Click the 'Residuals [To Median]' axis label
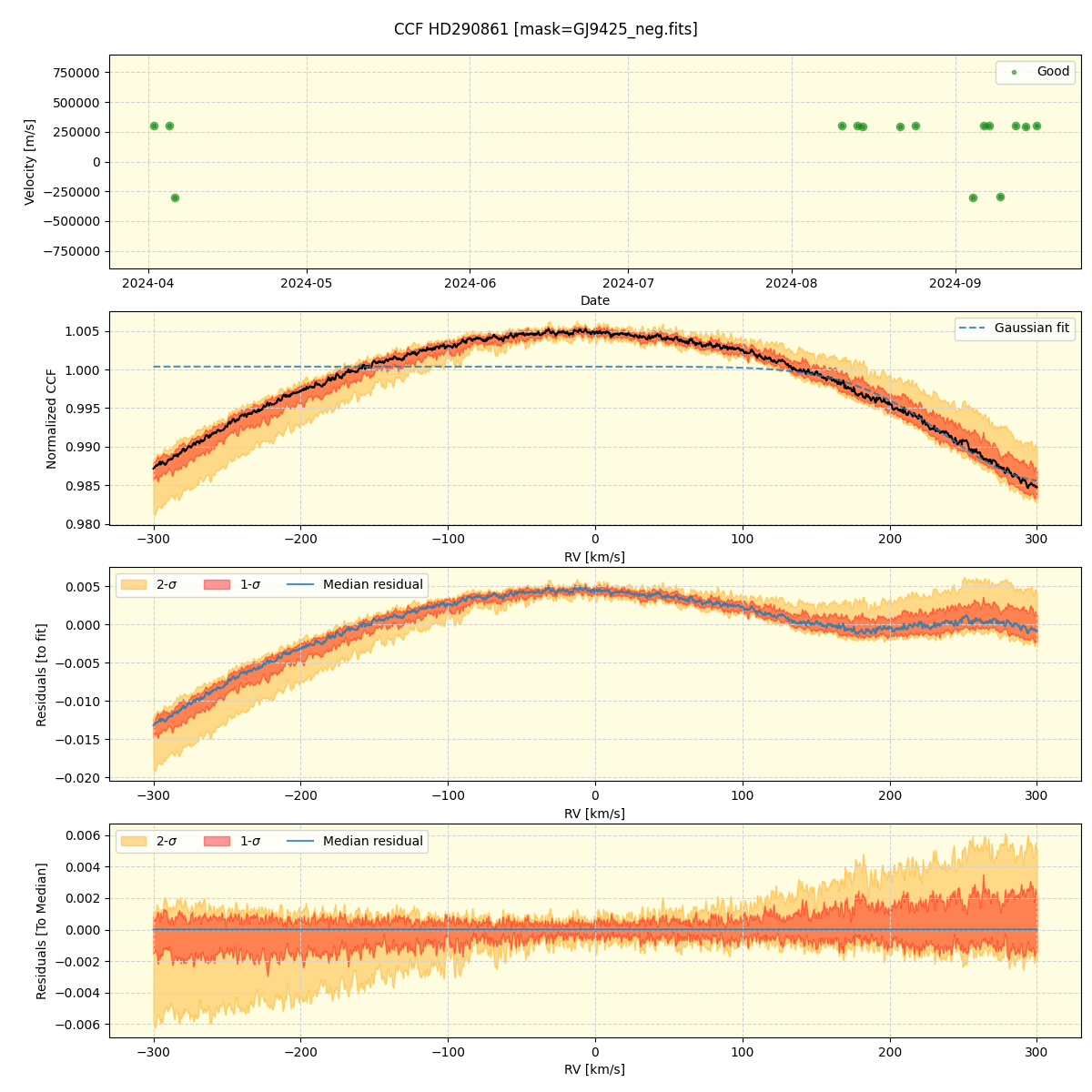Image resolution: width=1092 pixels, height=1092 pixels. (x=41, y=931)
